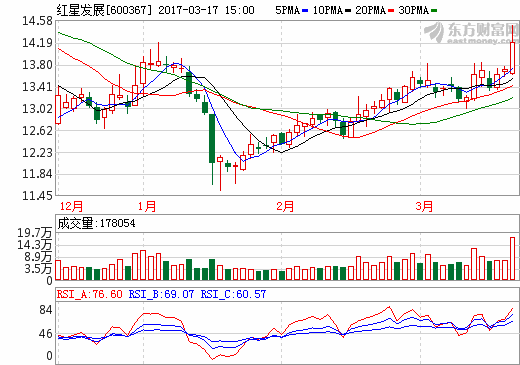520x365 pixels.
Task: Click the 12.23 price axis label
Action: pyautogui.click(x=37, y=153)
